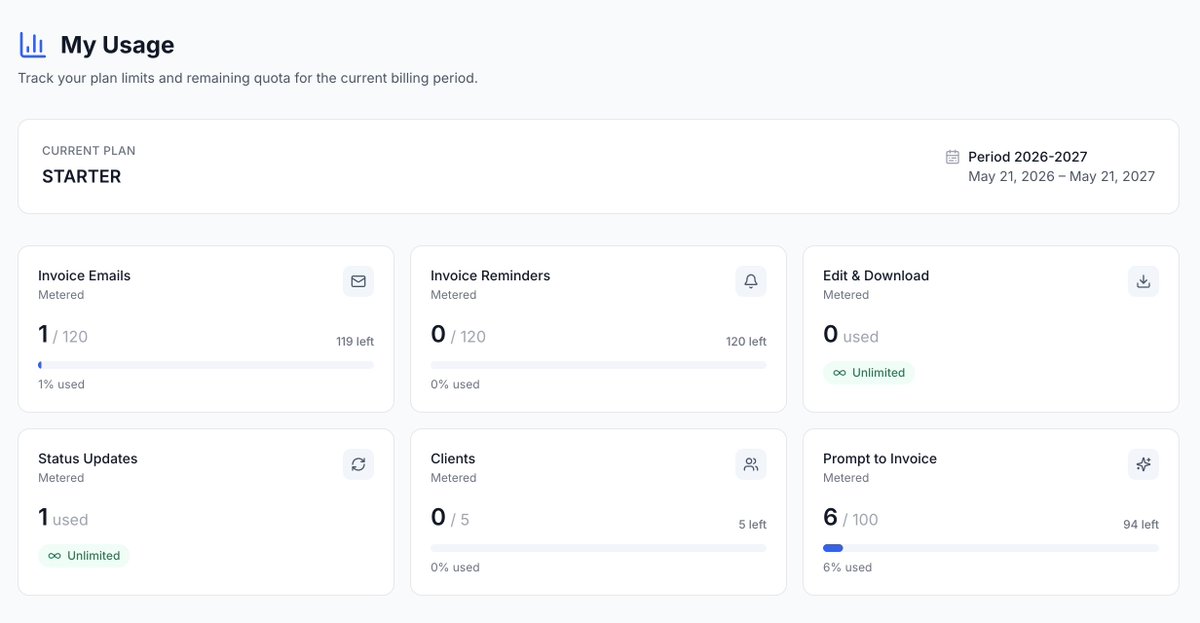The width and height of the screenshot is (1200, 623).
Task: Click the bar chart icon beside My Usage
Action: [33, 45]
